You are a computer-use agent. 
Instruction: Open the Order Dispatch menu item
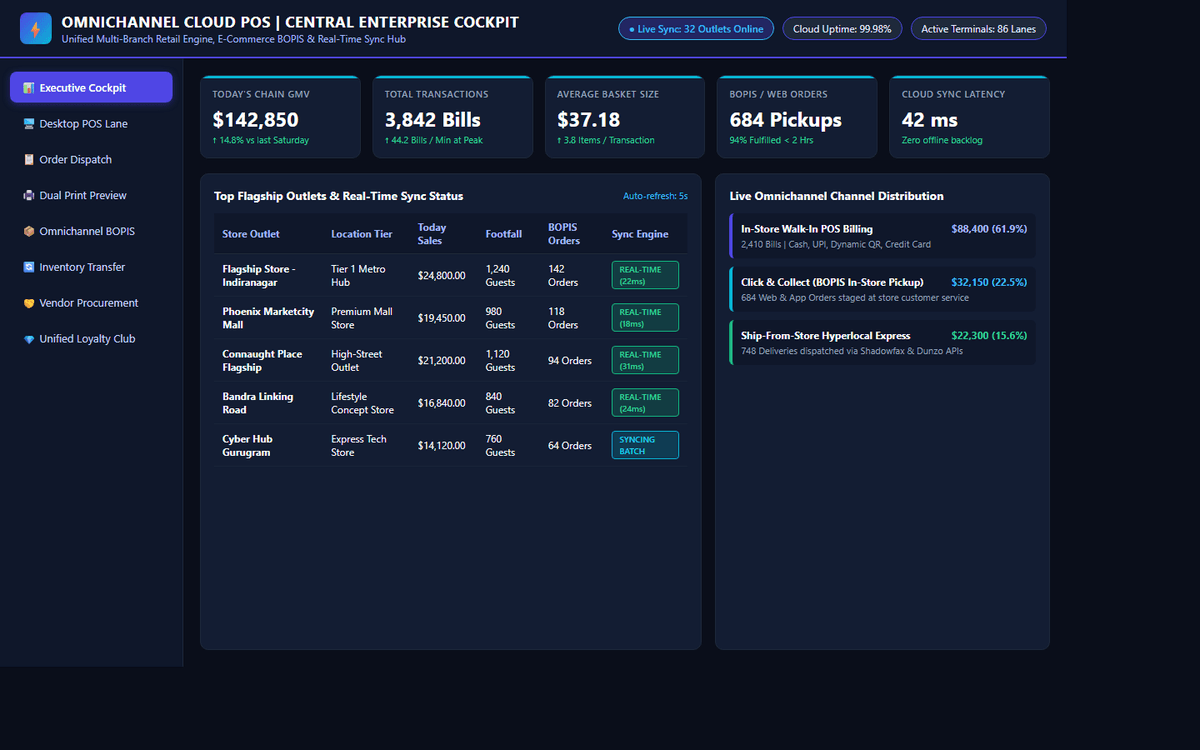pyautogui.click(x=91, y=160)
